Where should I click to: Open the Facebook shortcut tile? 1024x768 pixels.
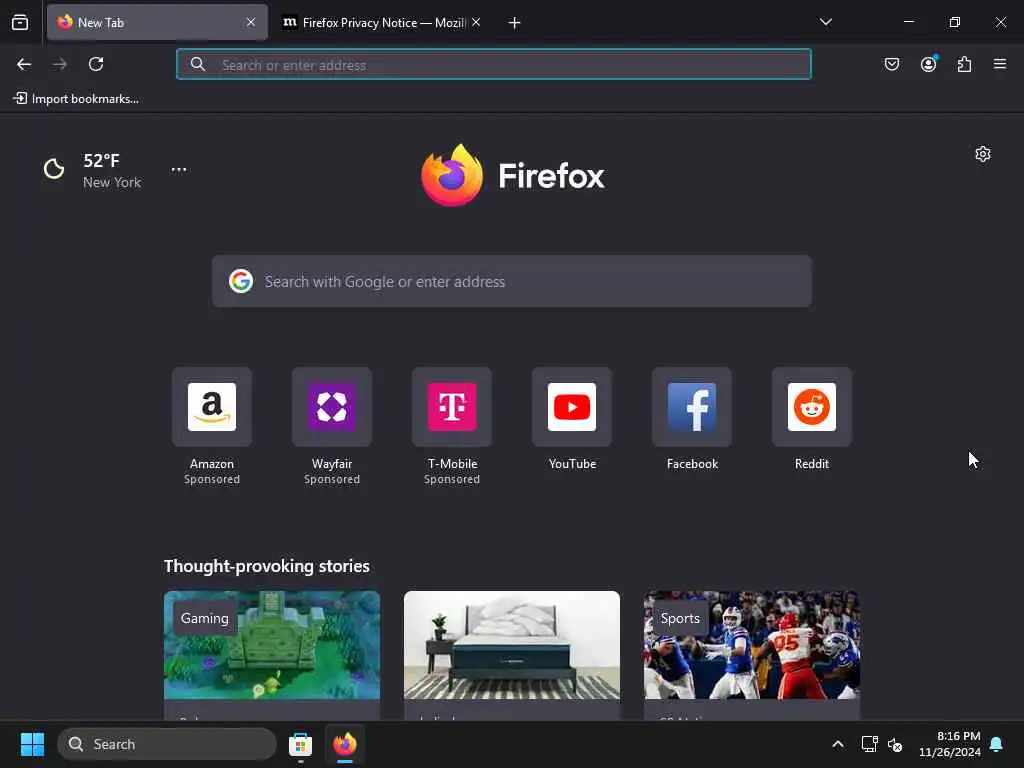coord(692,419)
